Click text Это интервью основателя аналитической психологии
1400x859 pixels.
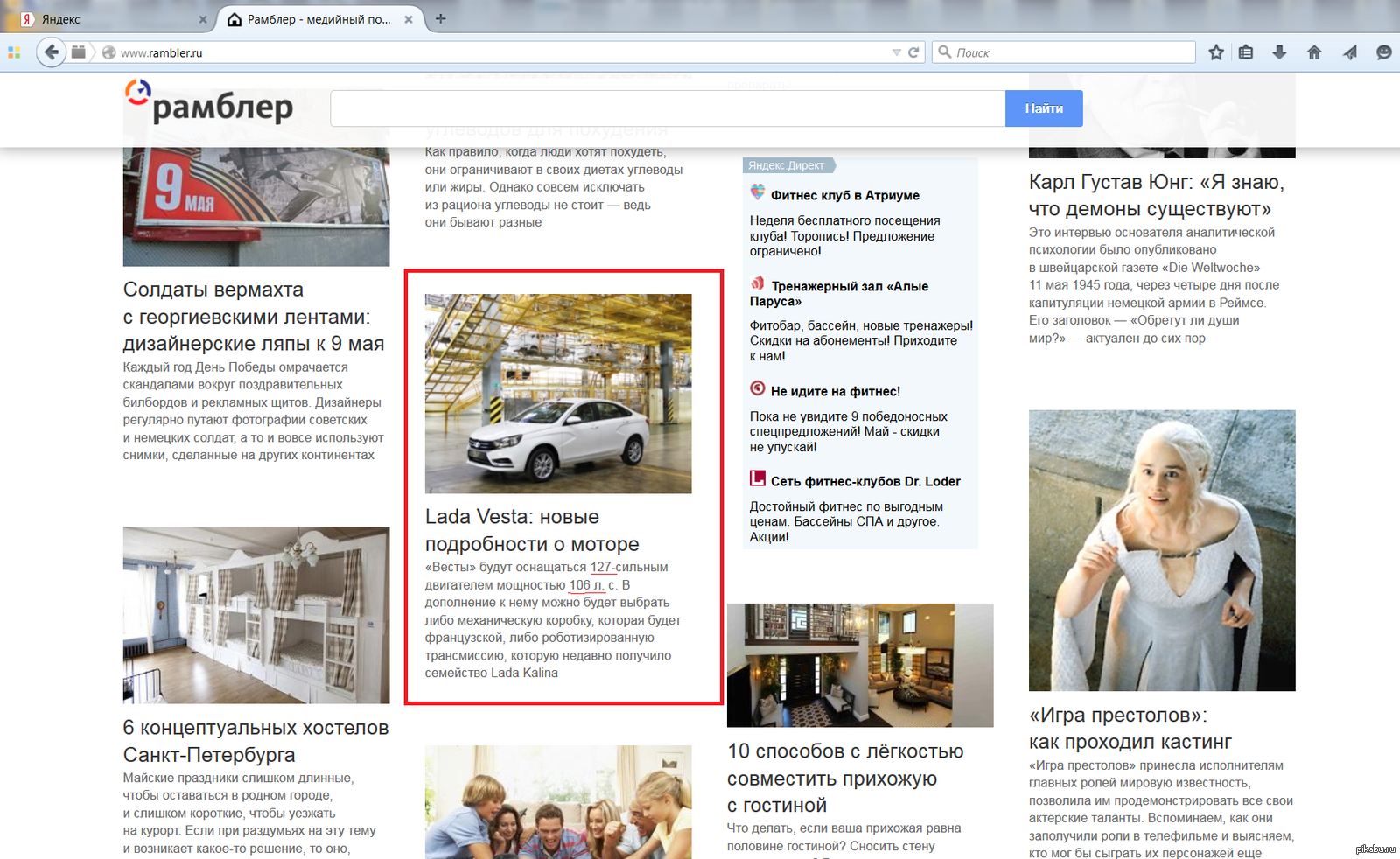tap(1151, 241)
